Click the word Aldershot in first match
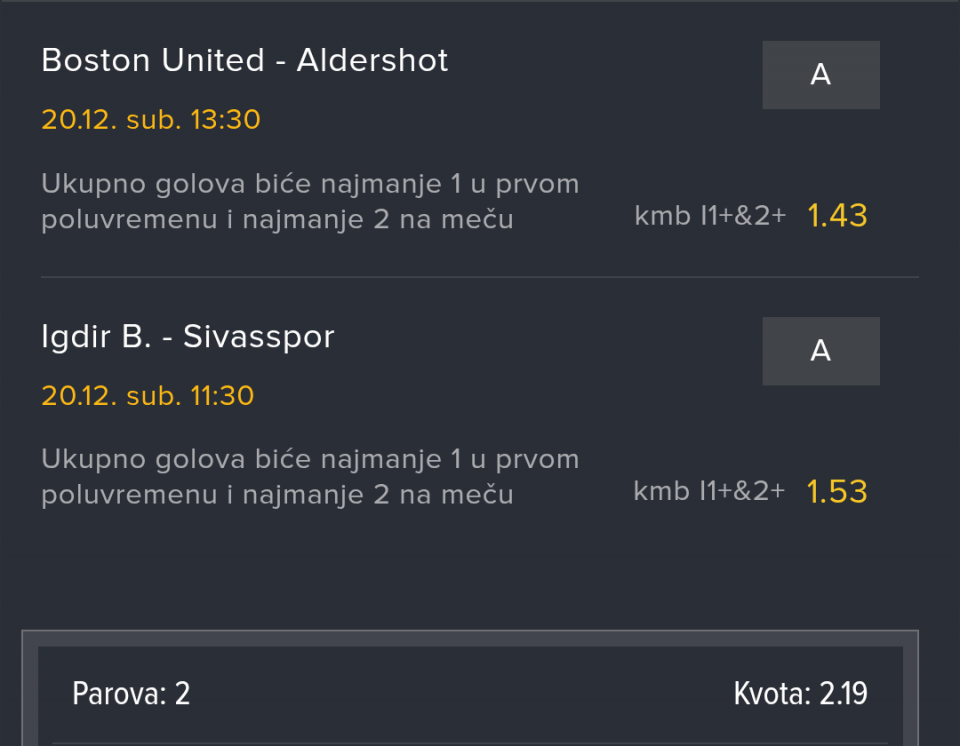 click(x=373, y=60)
